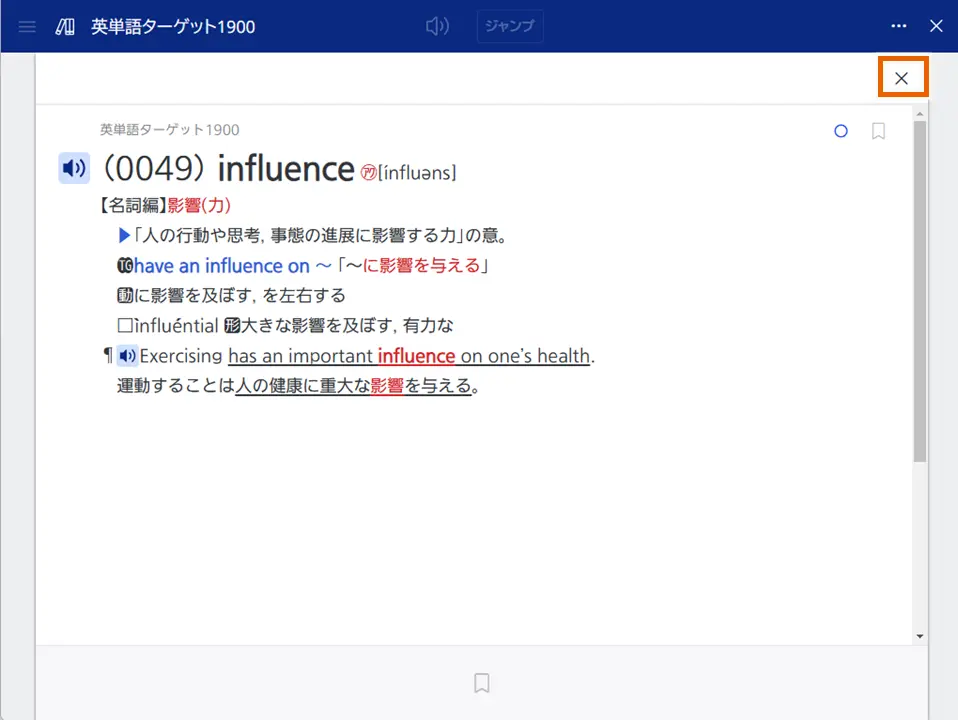Click the red word influence in the example
The width and height of the screenshot is (958, 720).
coord(417,356)
